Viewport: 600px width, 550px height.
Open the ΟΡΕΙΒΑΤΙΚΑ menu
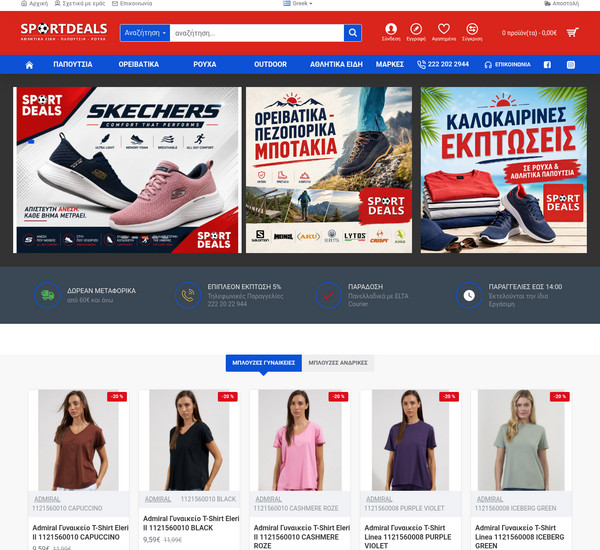click(139, 64)
